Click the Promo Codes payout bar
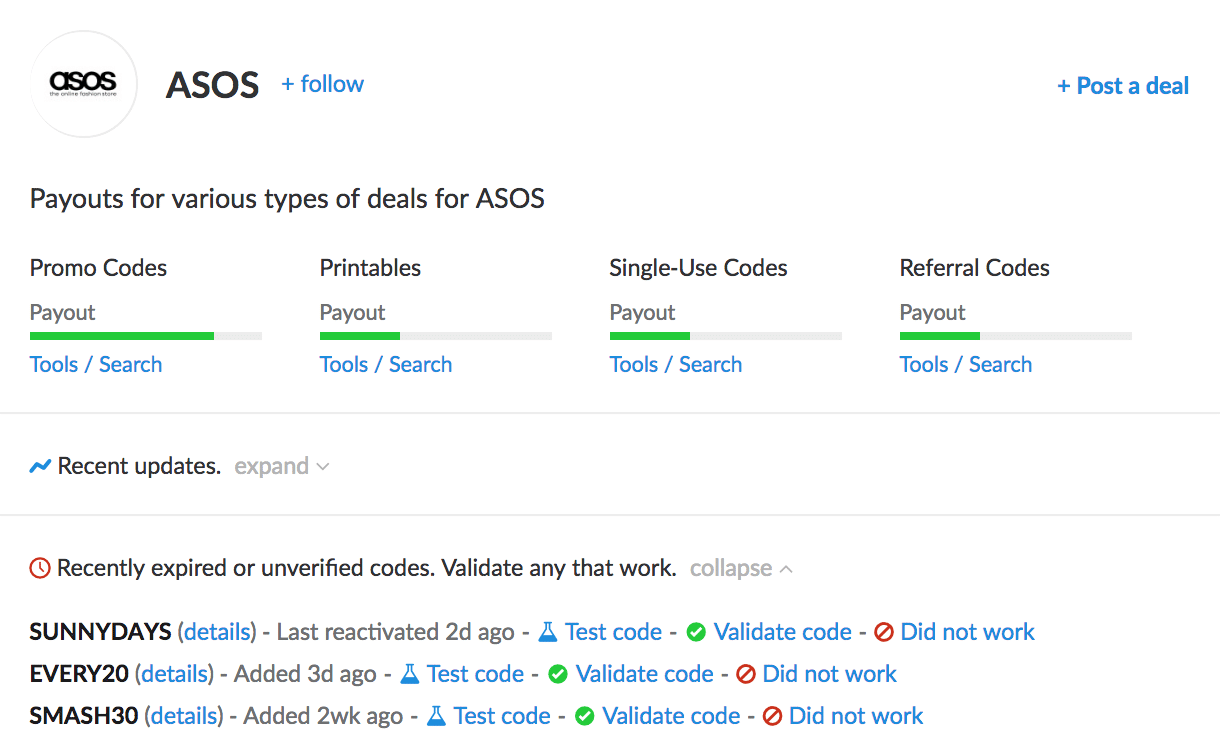The image size is (1220, 738). tap(146, 336)
